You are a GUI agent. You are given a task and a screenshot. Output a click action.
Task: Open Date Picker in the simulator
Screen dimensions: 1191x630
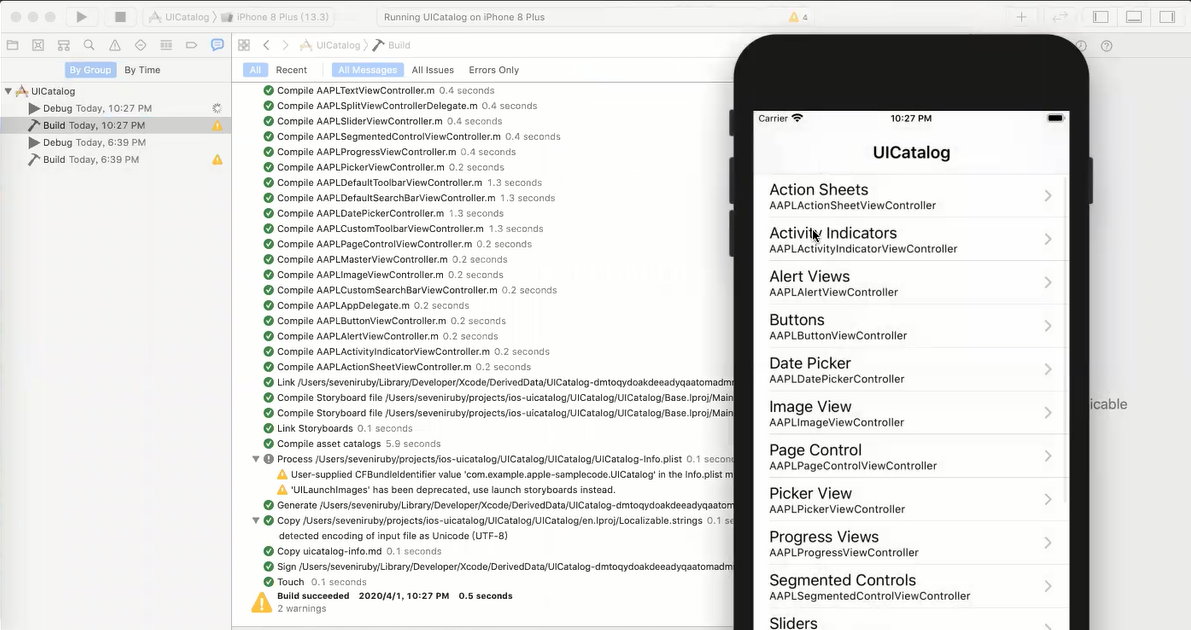(911, 369)
